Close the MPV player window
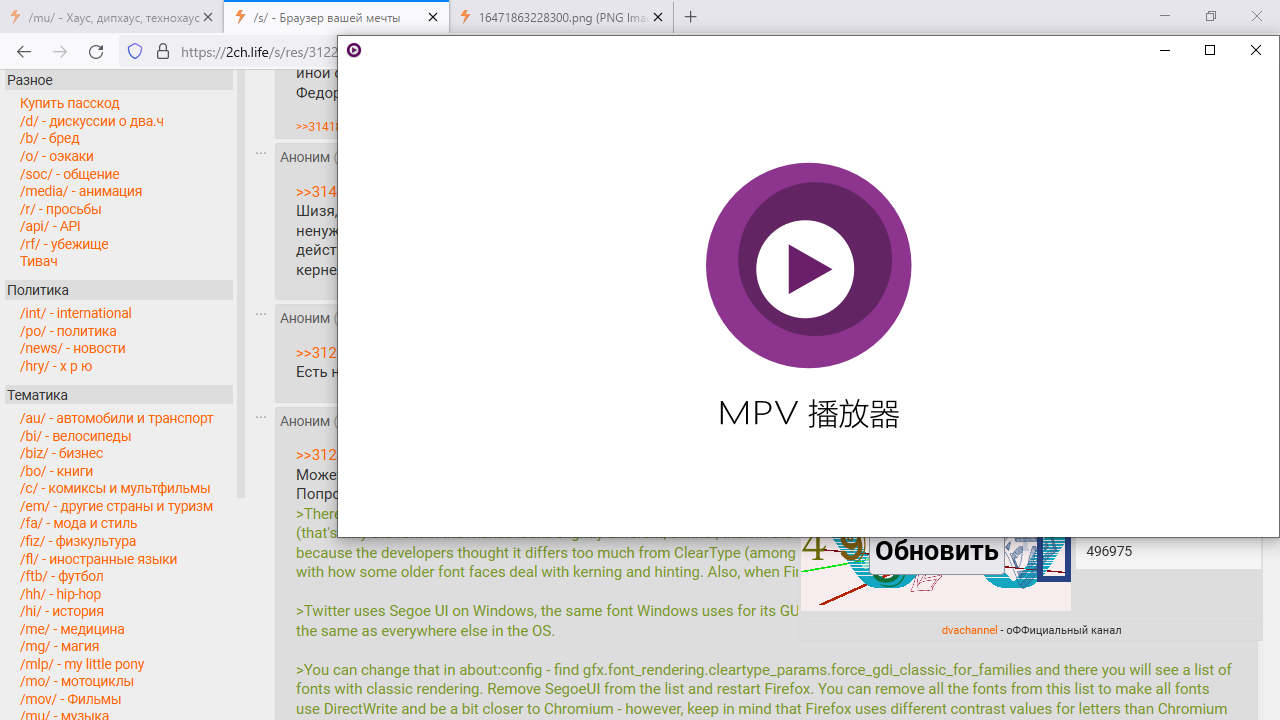 click(x=1256, y=50)
